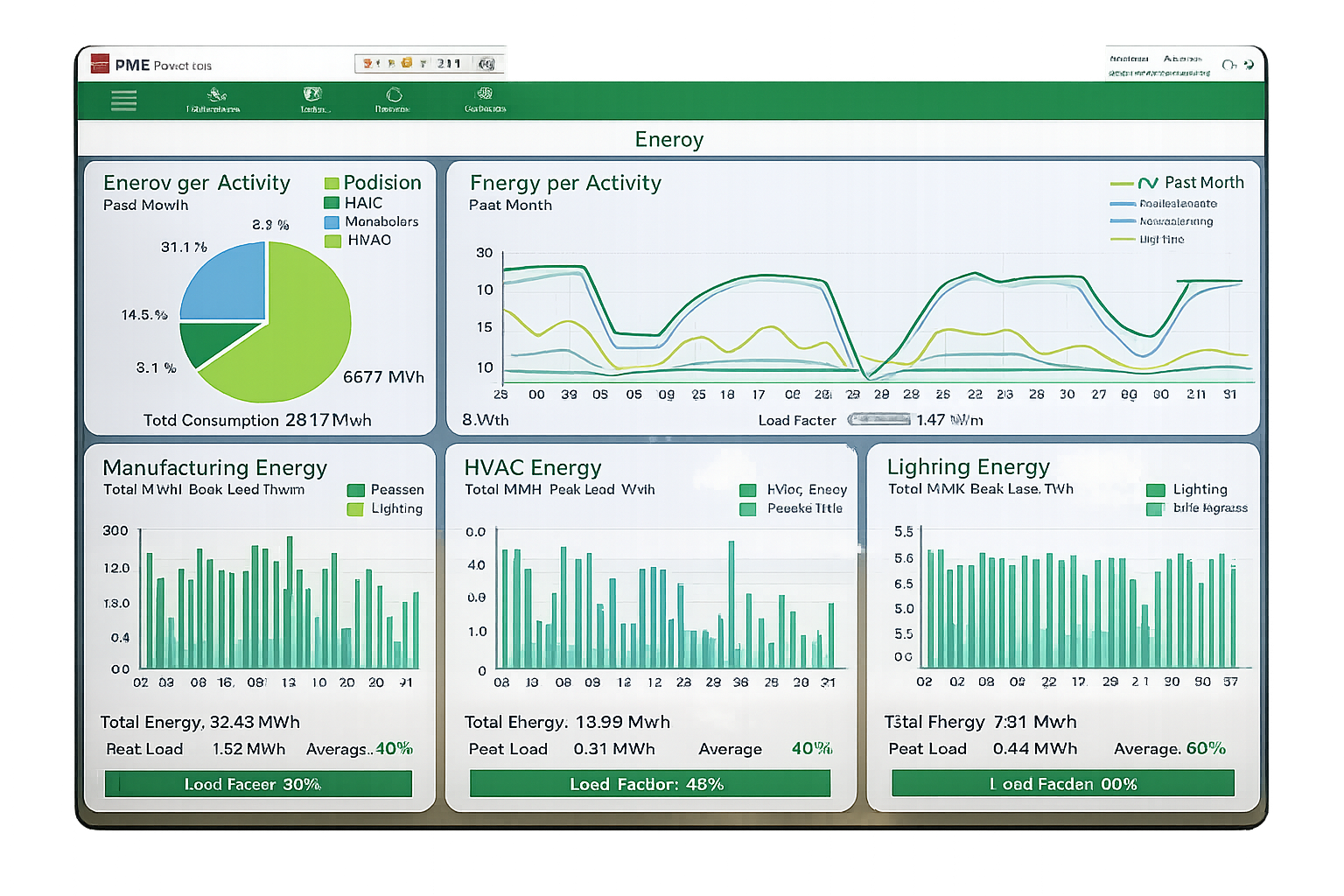This screenshot has width=1344, height=896.
Task: Click the Enerov ger Activity pie card title
Action: [197, 183]
